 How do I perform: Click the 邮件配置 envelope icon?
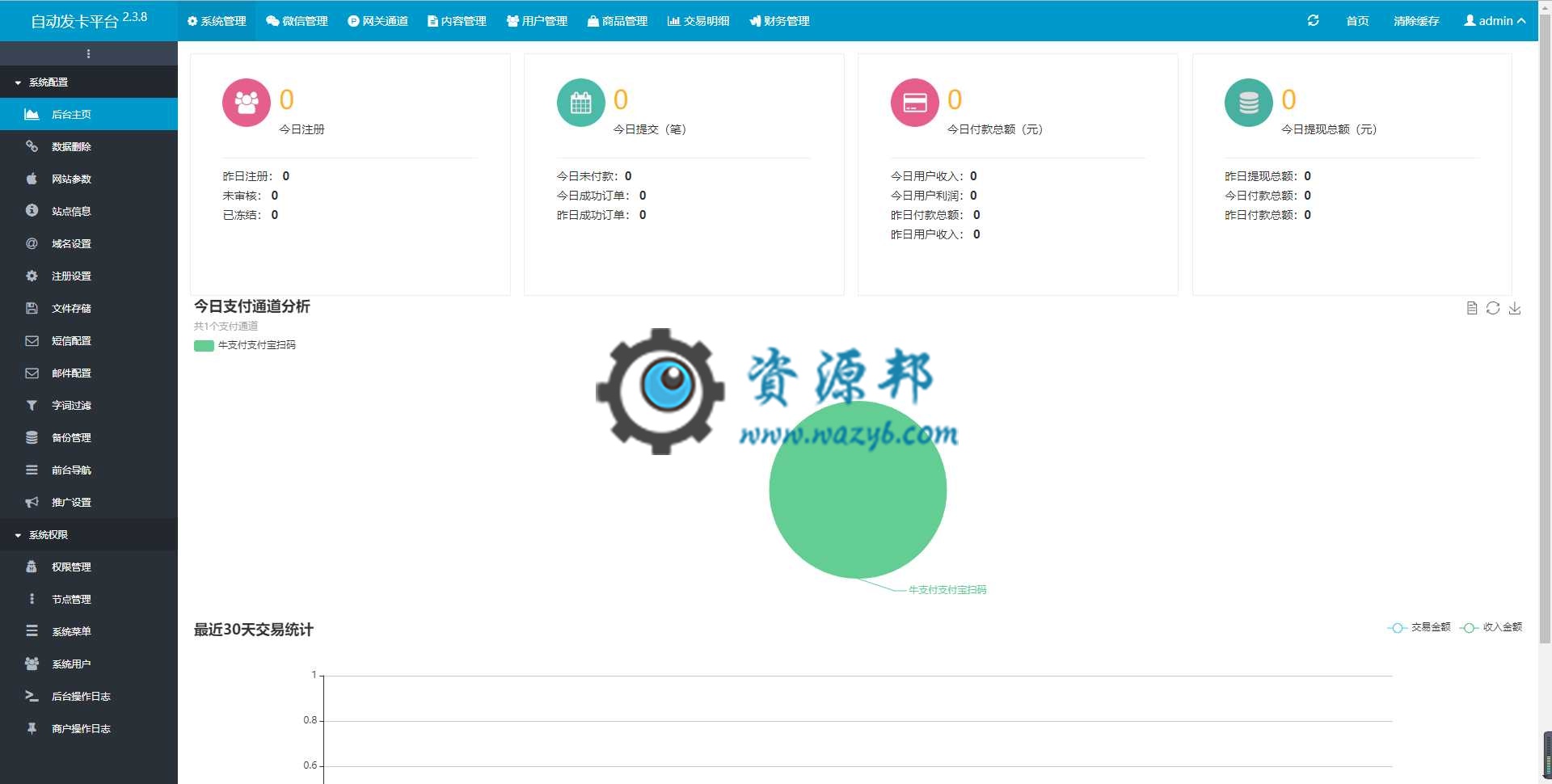click(32, 373)
